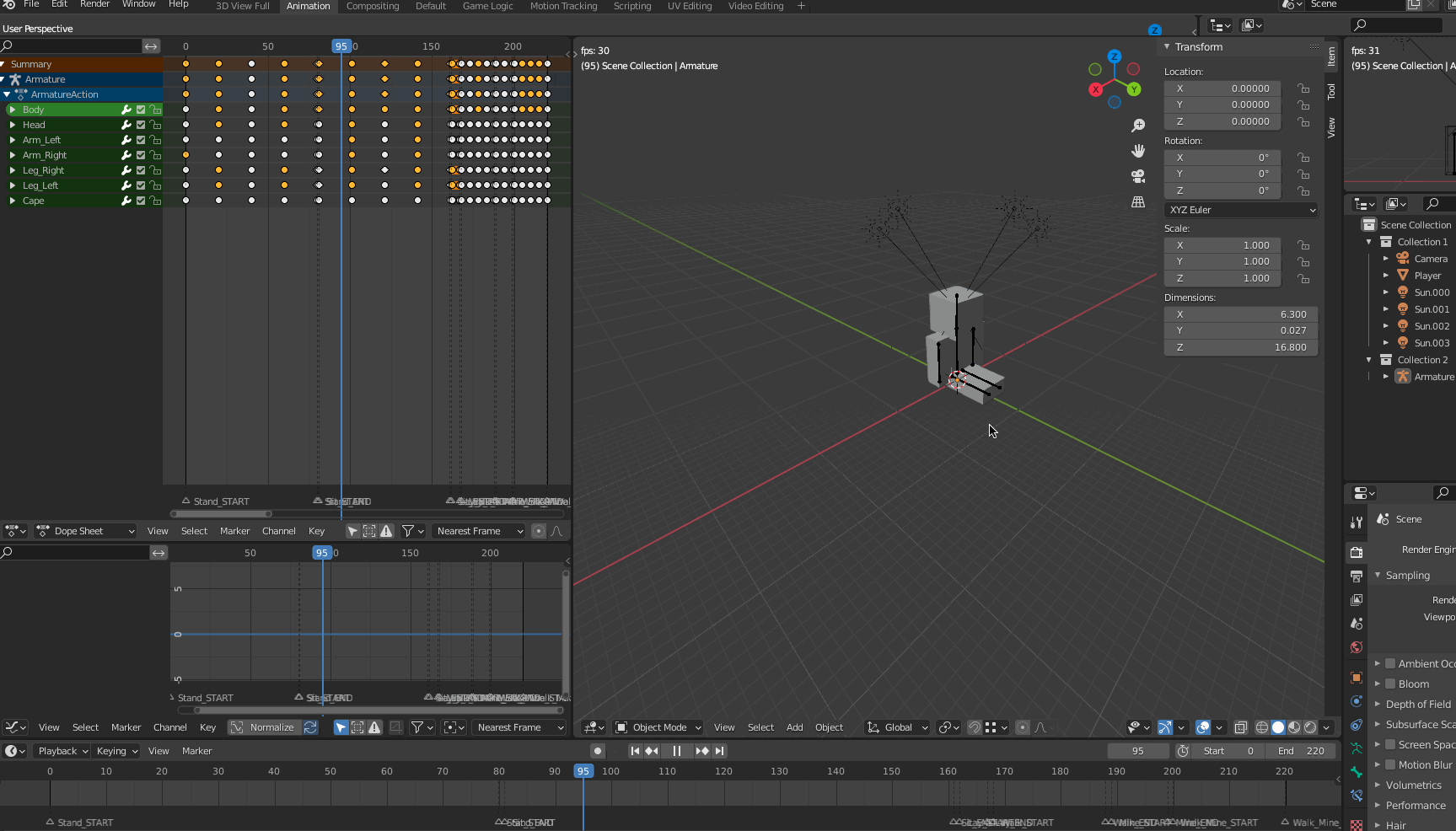Switch orthographic/perspective grid icon in viewport
The image size is (1456, 831).
1138,201
